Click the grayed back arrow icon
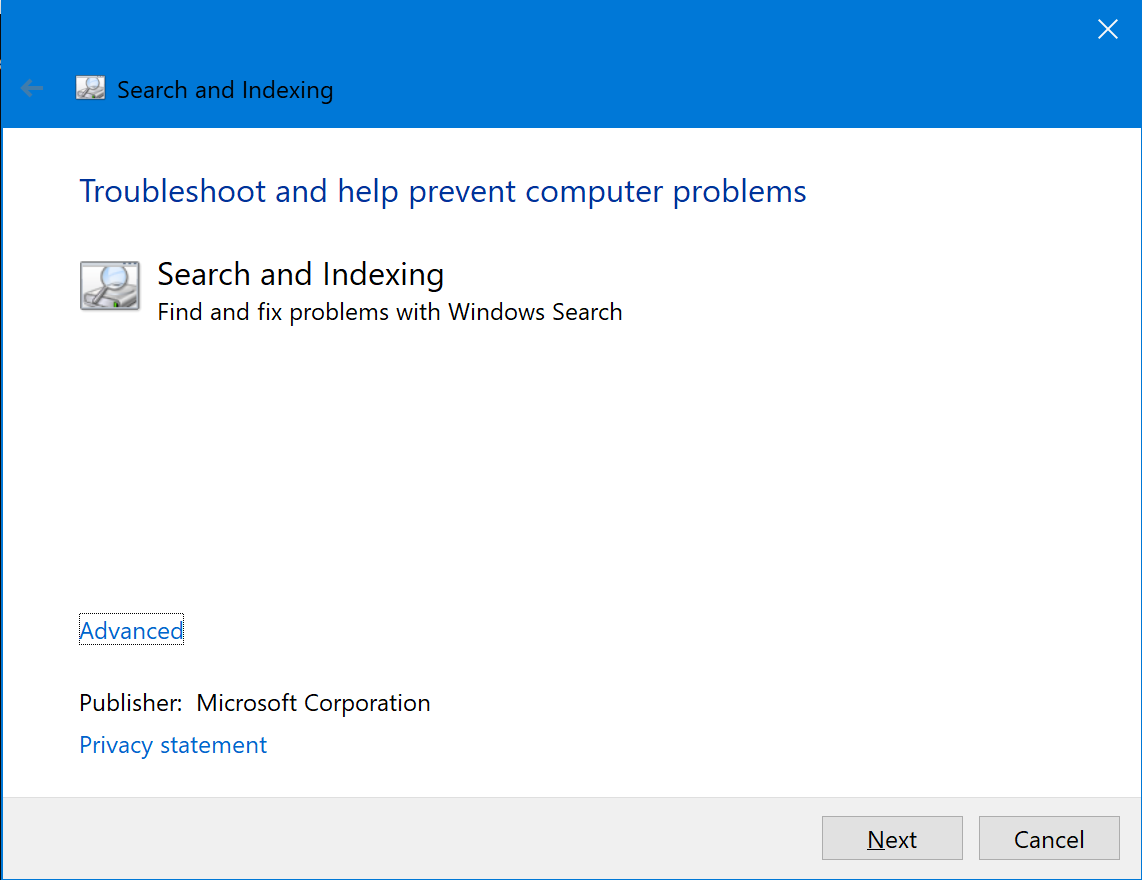Image resolution: width=1142 pixels, height=880 pixels. (x=32, y=88)
